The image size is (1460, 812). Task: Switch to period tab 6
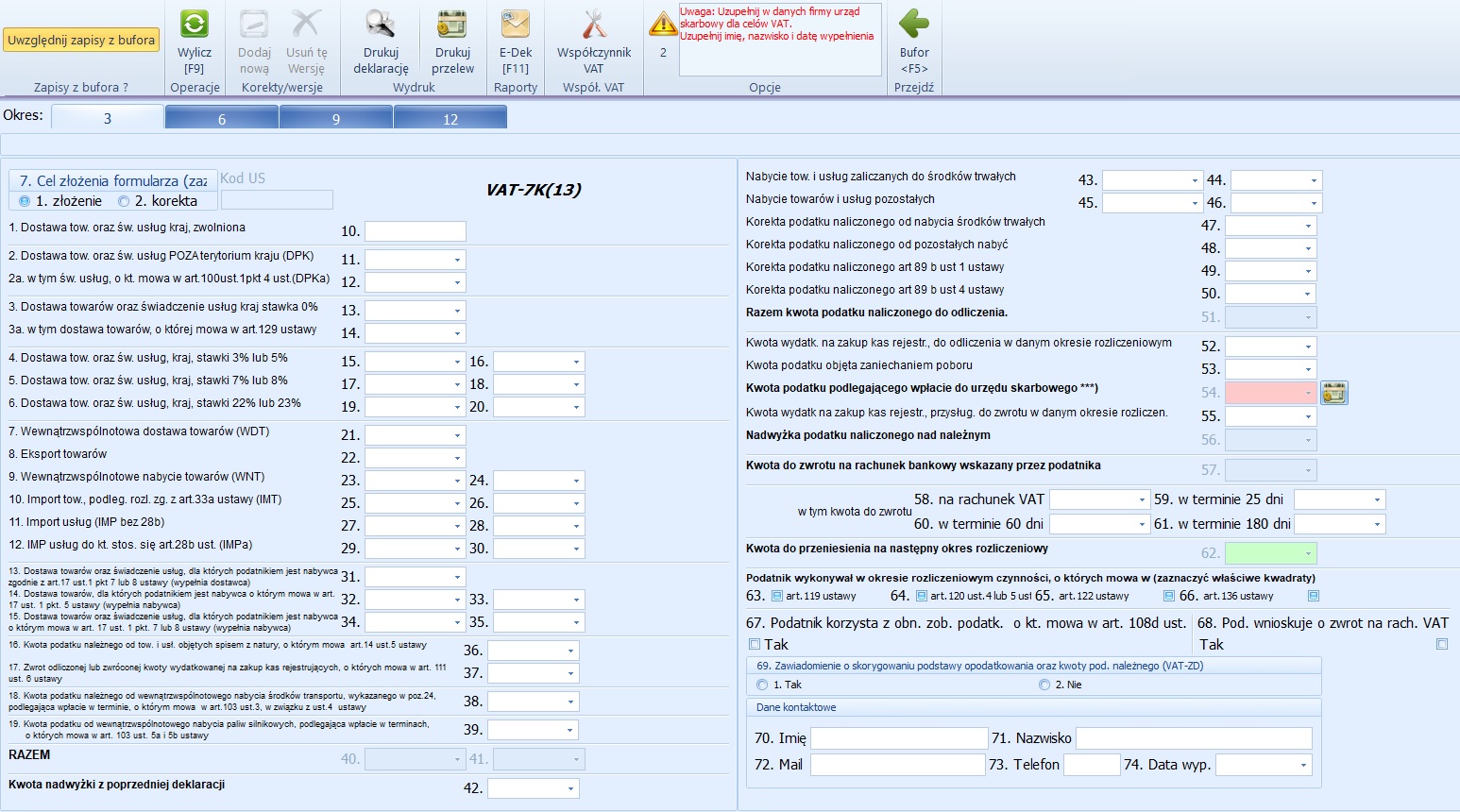pyautogui.click(x=222, y=118)
